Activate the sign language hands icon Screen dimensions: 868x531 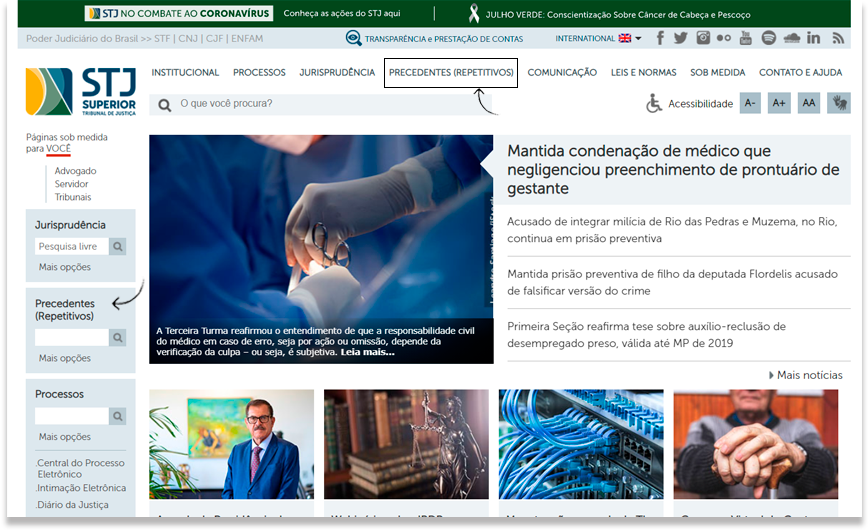(x=839, y=103)
